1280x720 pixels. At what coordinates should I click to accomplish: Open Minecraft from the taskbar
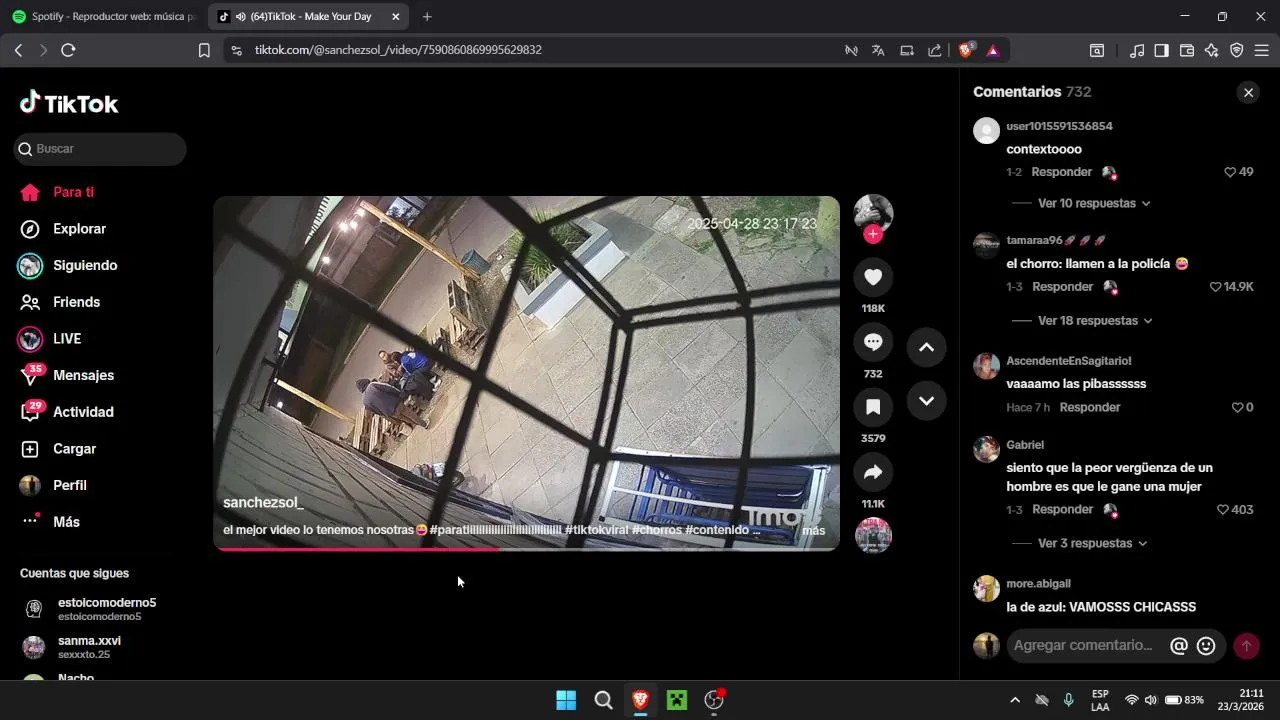click(x=677, y=700)
